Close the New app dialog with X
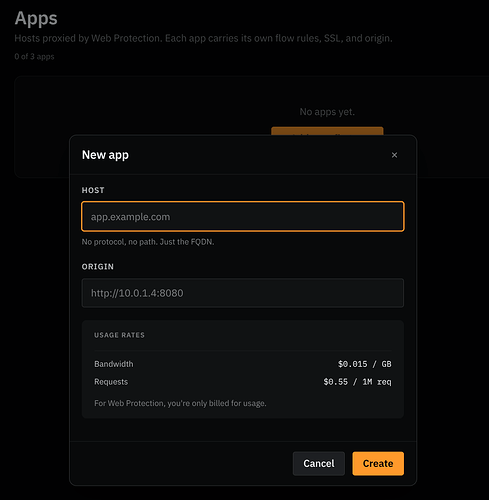The height and width of the screenshot is (500, 489). (394, 155)
